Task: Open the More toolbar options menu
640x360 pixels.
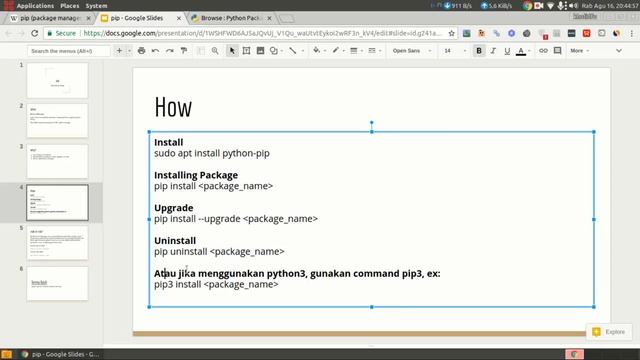Action: tap(580, 51)
